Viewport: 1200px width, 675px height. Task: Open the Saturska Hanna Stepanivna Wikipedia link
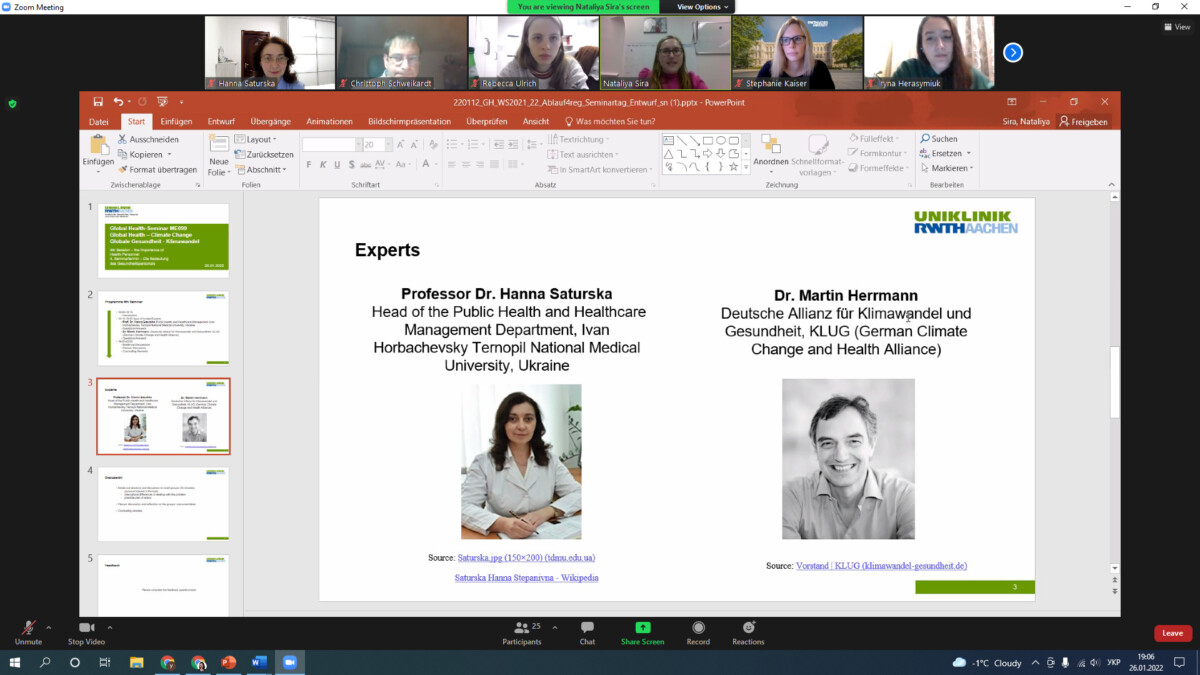coord(526,577)
